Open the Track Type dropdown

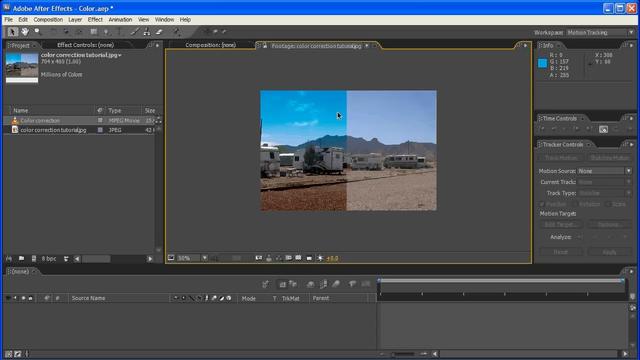click(604, 193)
